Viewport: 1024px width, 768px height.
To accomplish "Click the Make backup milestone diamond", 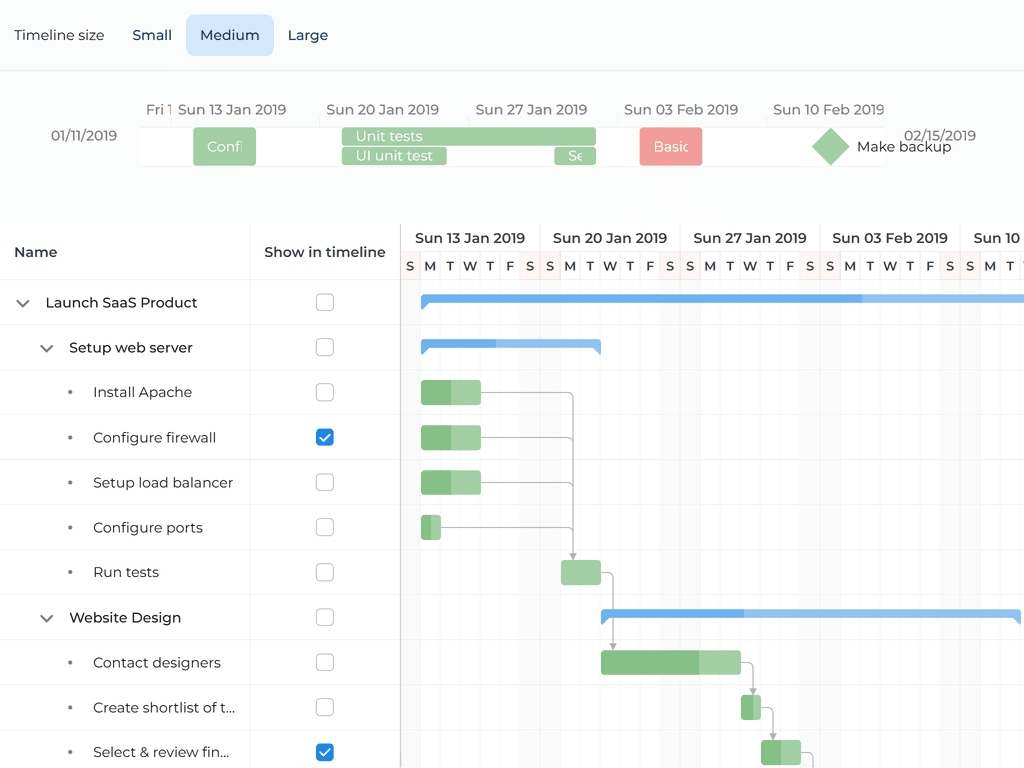I will point(830,146).
